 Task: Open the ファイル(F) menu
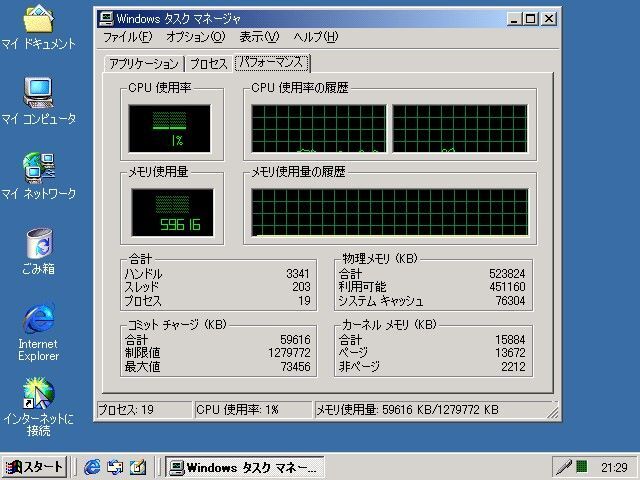[x=127, y=37]
